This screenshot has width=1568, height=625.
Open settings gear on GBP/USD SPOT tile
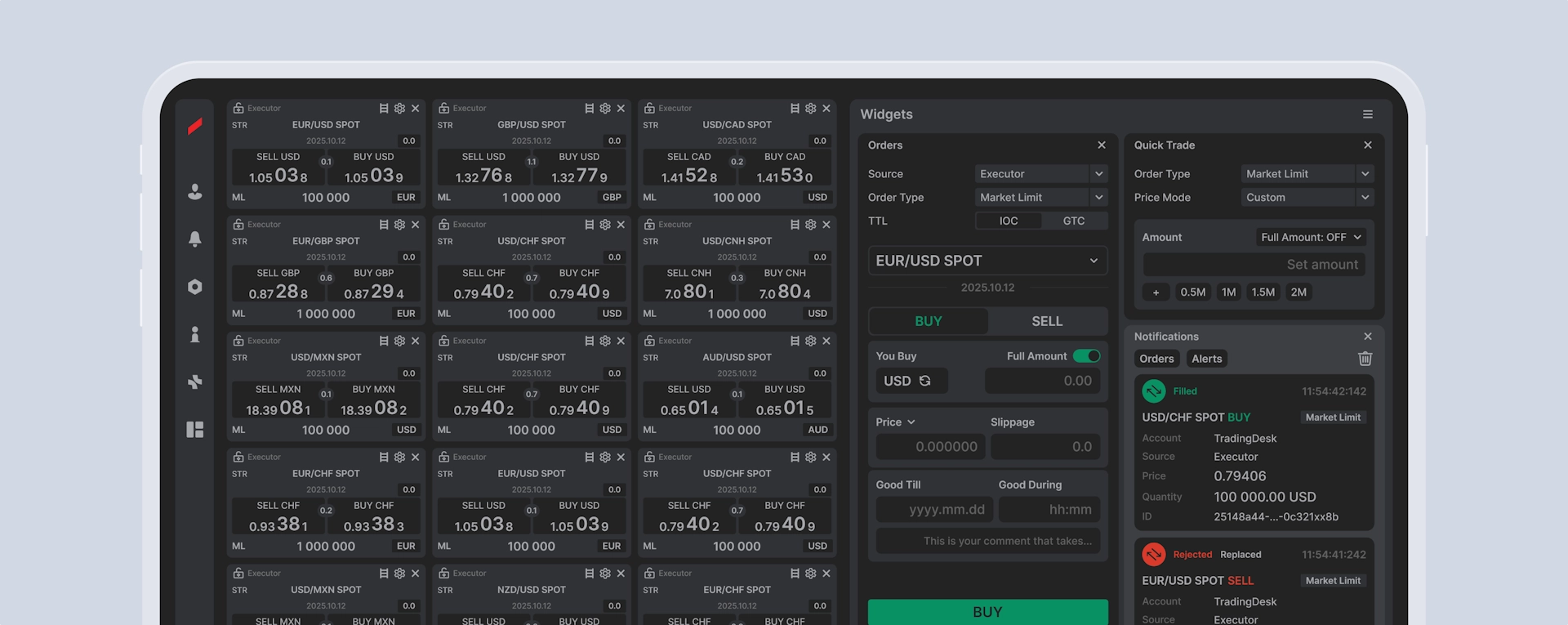[605, 109]
